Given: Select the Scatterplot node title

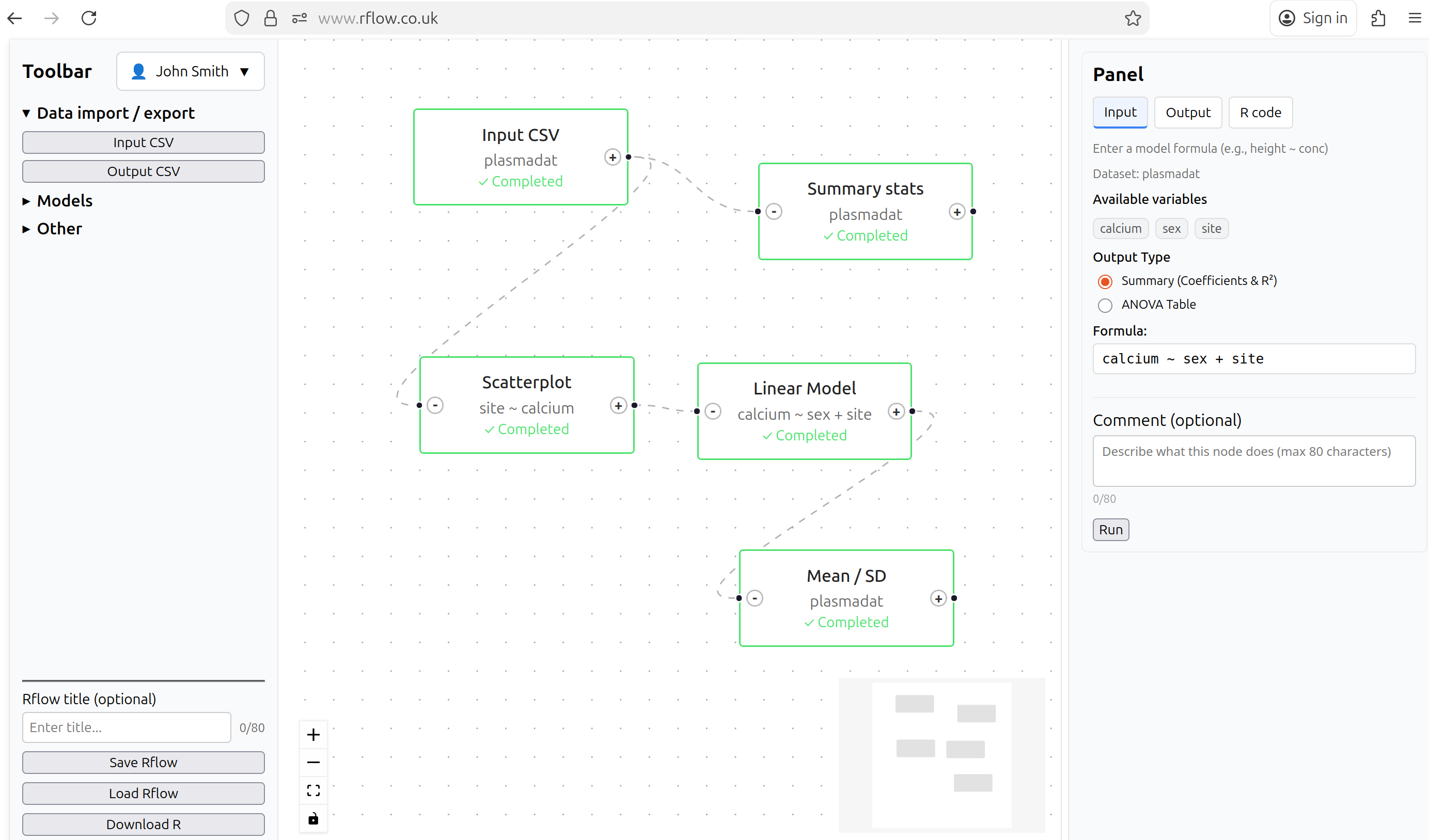Looking at the screenshot, I should click(x=526, y=382).
